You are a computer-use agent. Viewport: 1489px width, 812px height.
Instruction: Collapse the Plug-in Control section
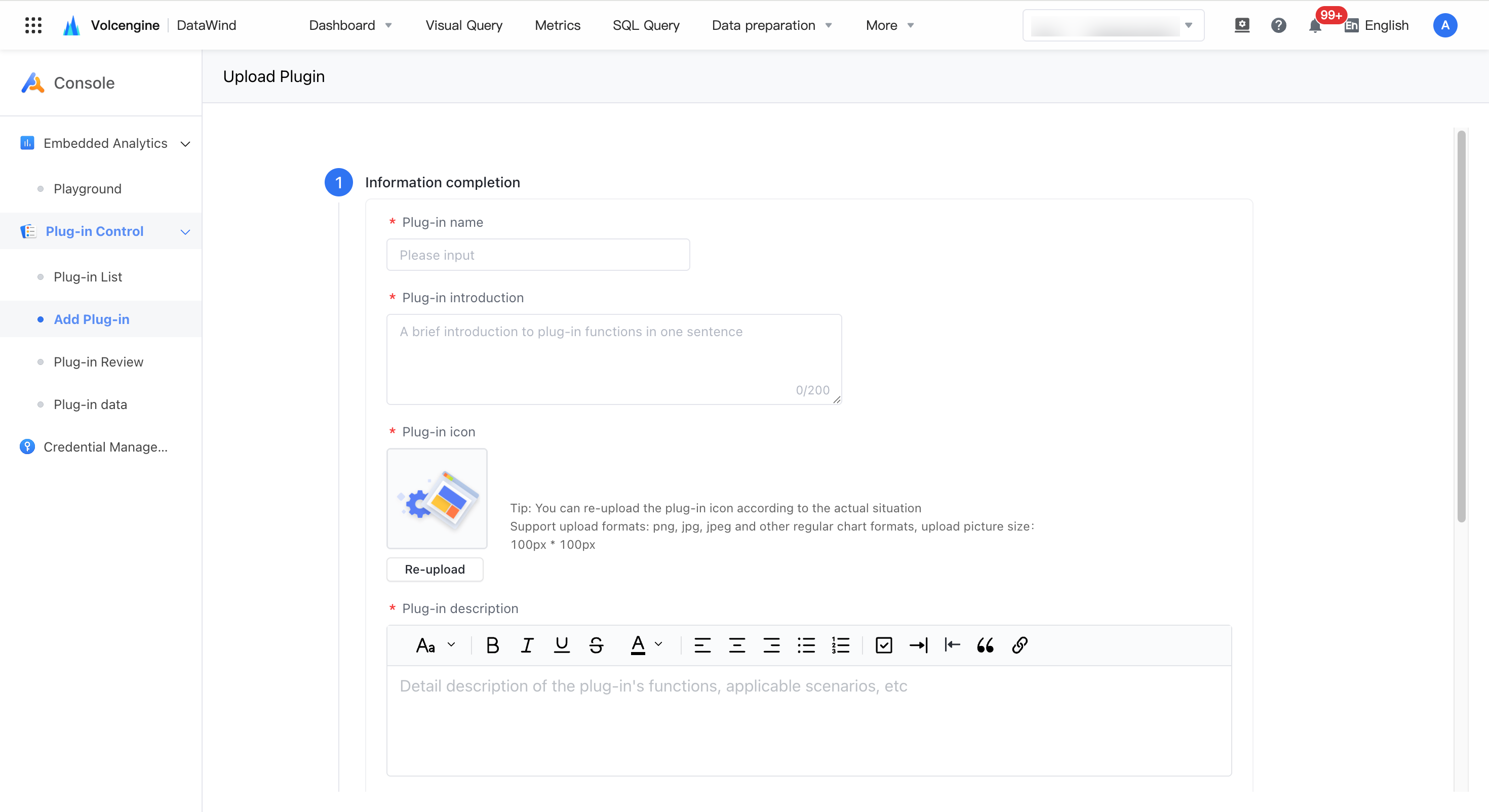[185, 232]
